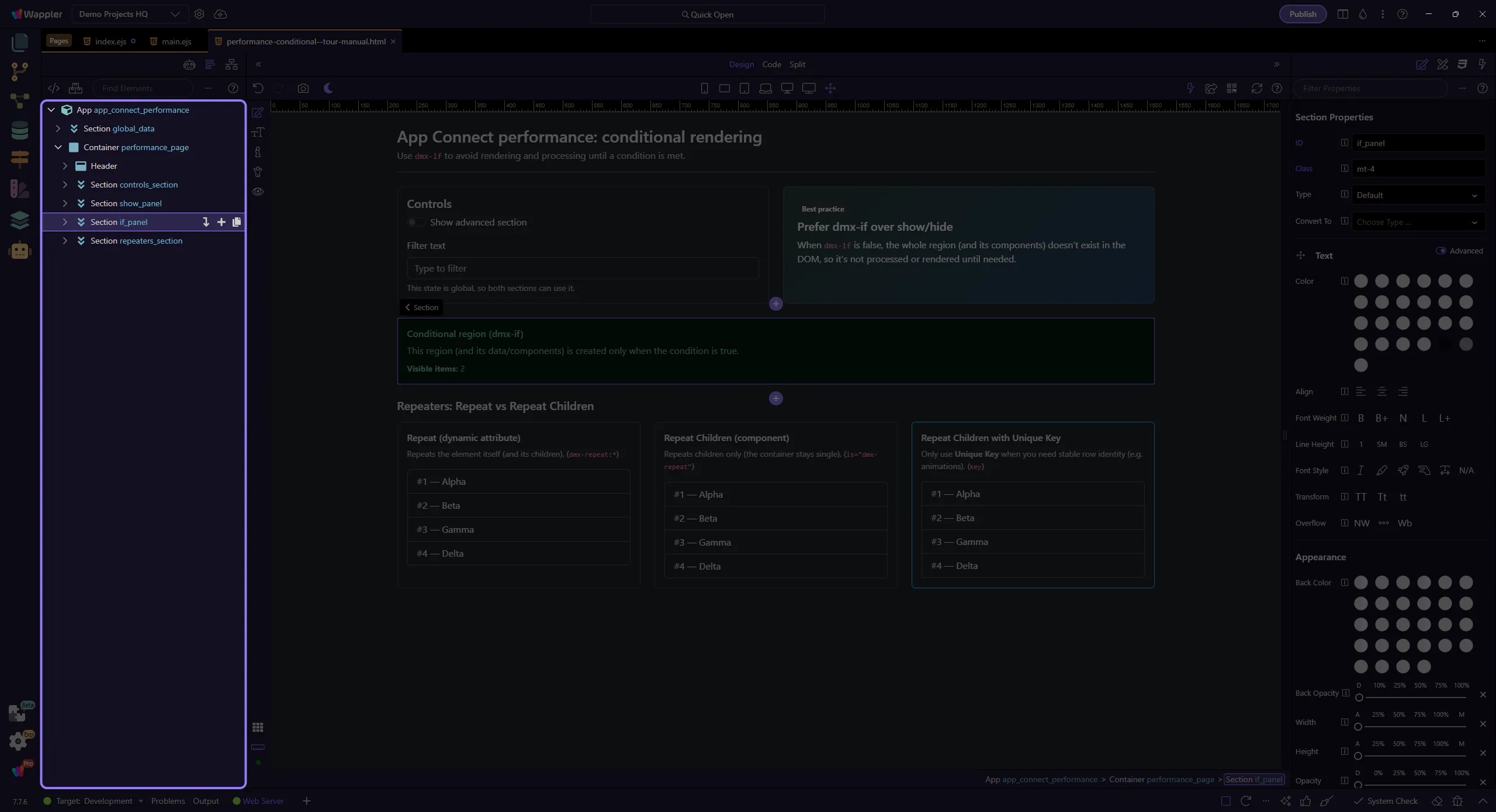1496x812 pixels.
Task: Open the index.ejs file tab
Action: coord(110,41)
